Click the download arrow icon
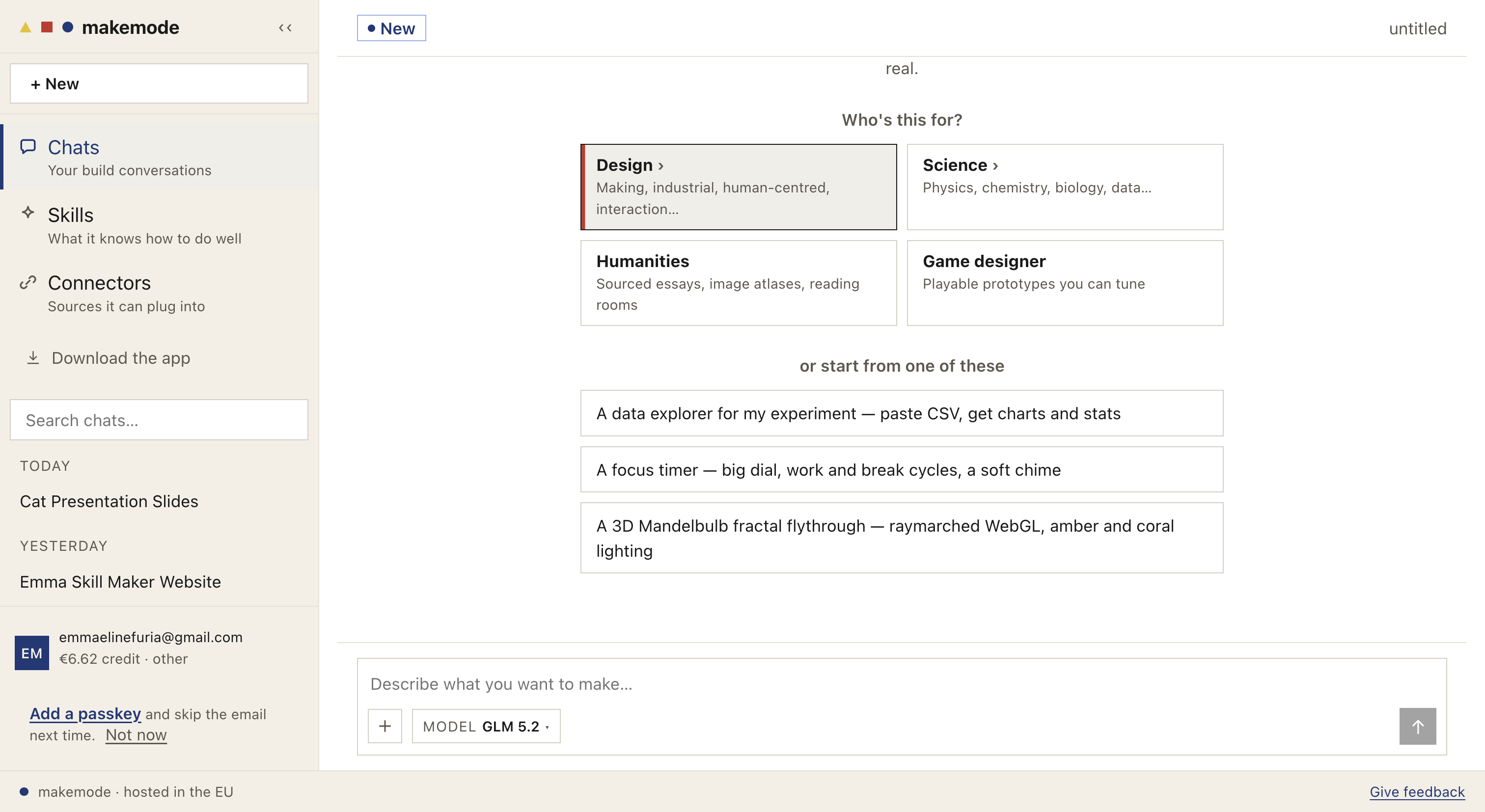The width and height of the screenshot is (1485, 812). tap(33, 358)
